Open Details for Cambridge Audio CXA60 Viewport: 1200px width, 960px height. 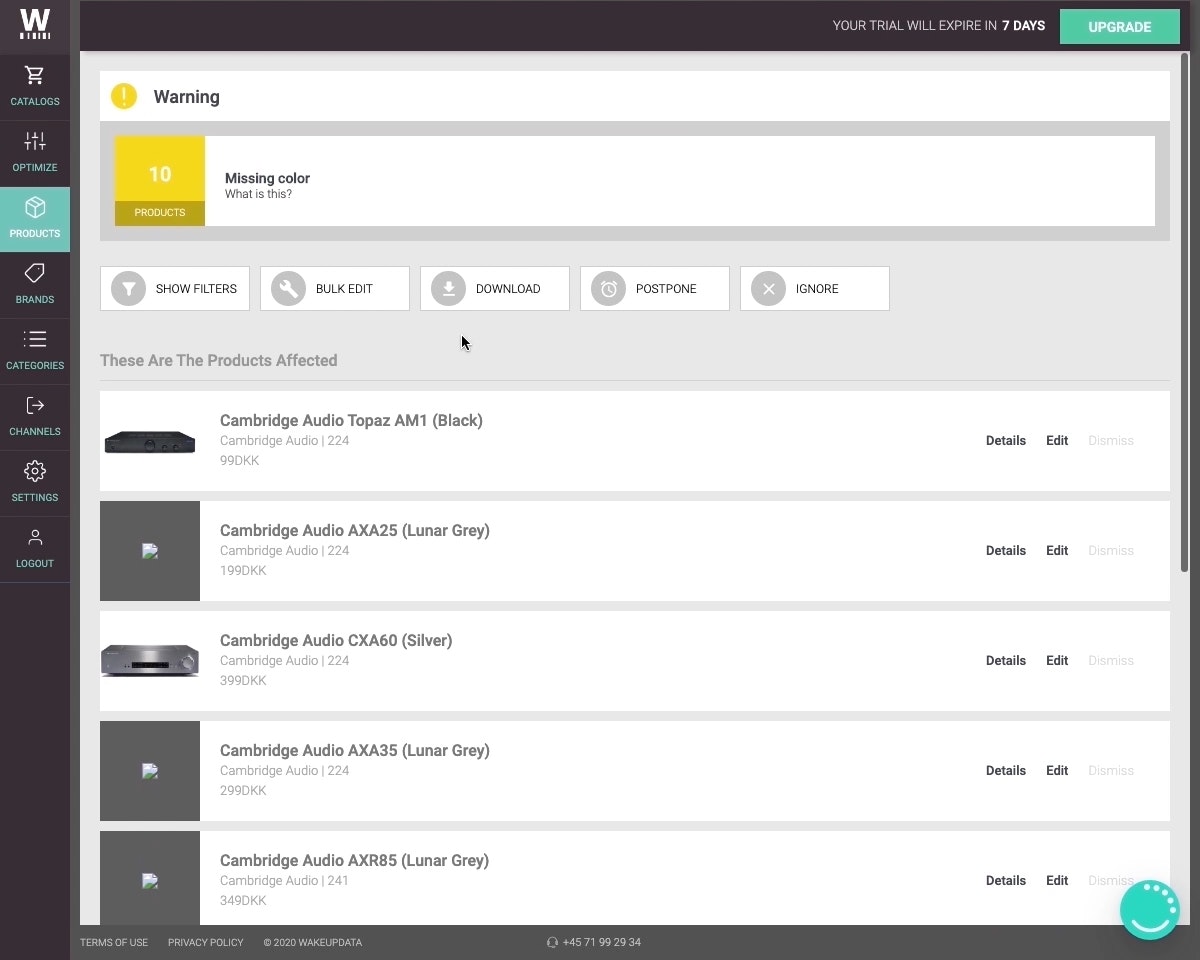[x=1006, y=660]
